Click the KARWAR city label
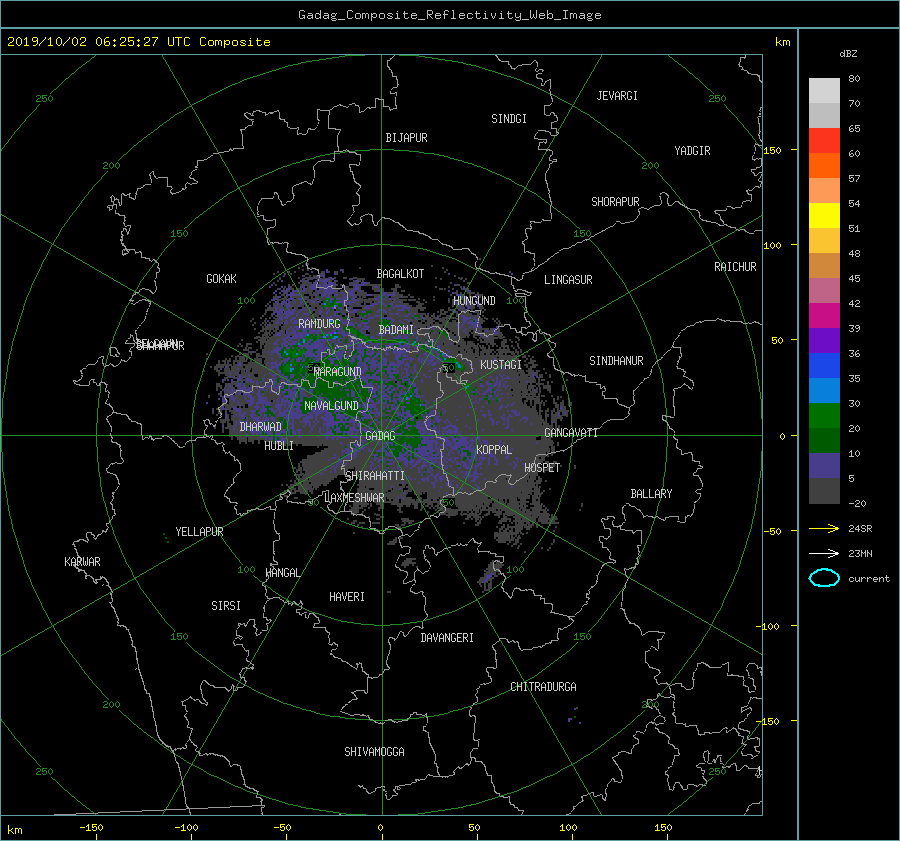Image resolution: width=900 pixels, height=841 pixels. coord(82,562)
